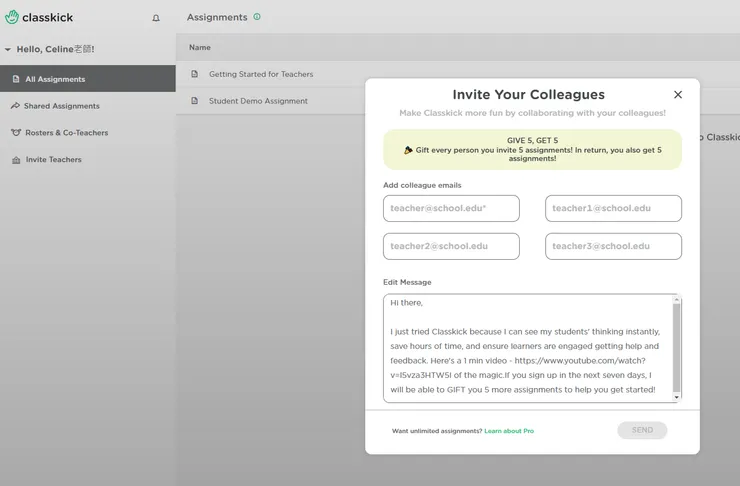Open Invite Teachers in sidebar

coord(53,160)
